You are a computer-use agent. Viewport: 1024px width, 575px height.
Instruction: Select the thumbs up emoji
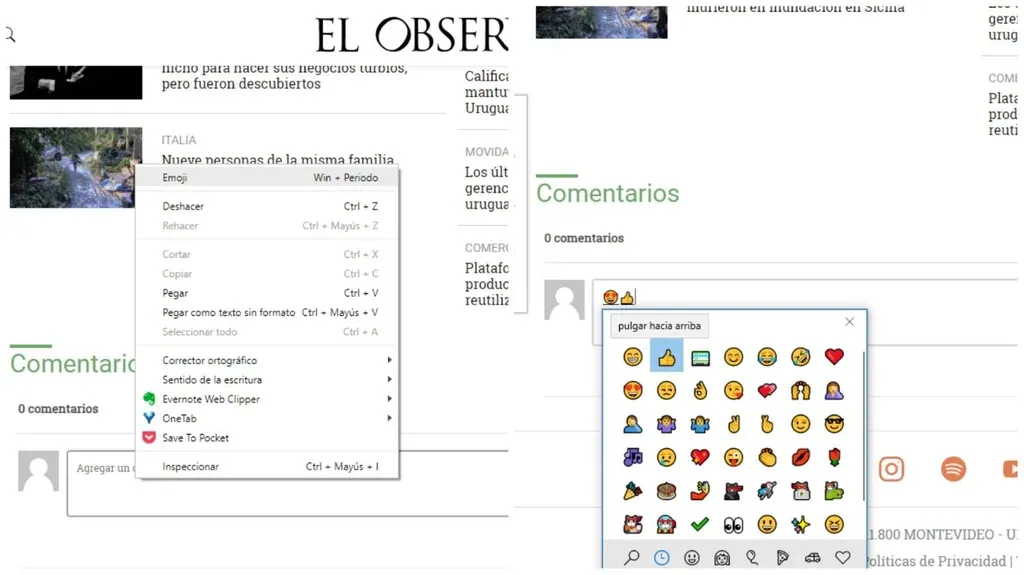coord(666,357)
